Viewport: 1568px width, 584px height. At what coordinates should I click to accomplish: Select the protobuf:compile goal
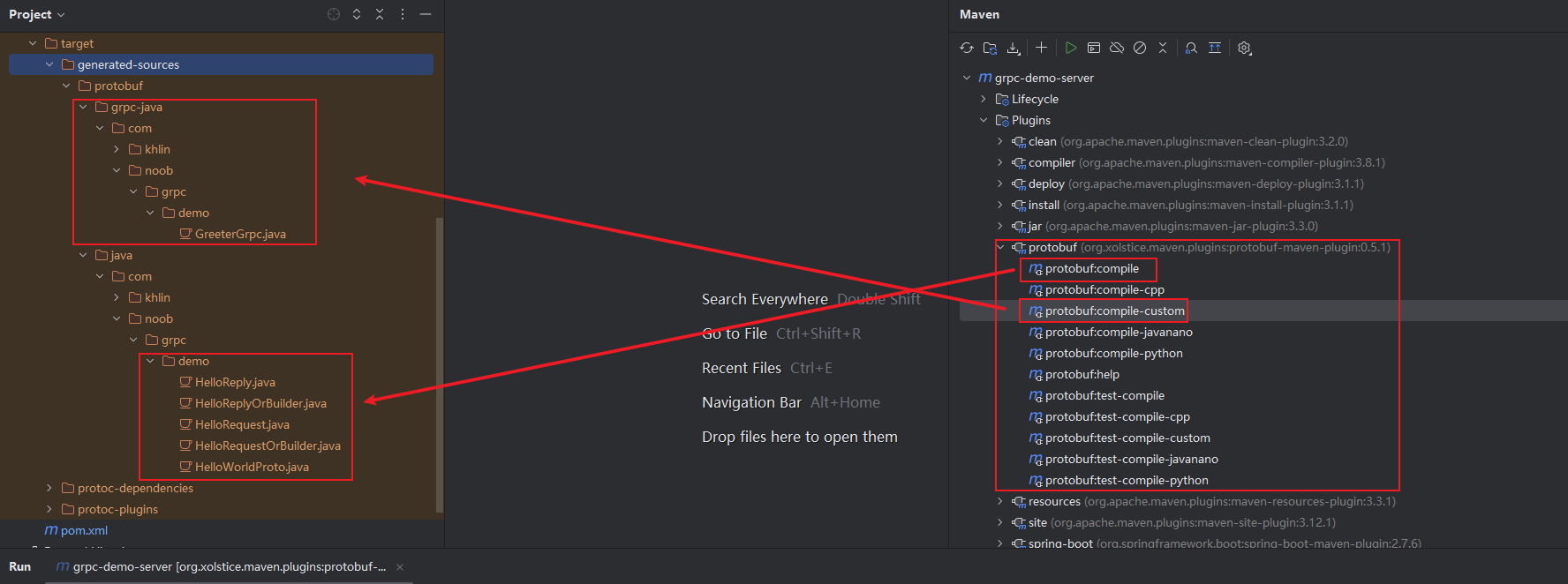pos(1091,269)
